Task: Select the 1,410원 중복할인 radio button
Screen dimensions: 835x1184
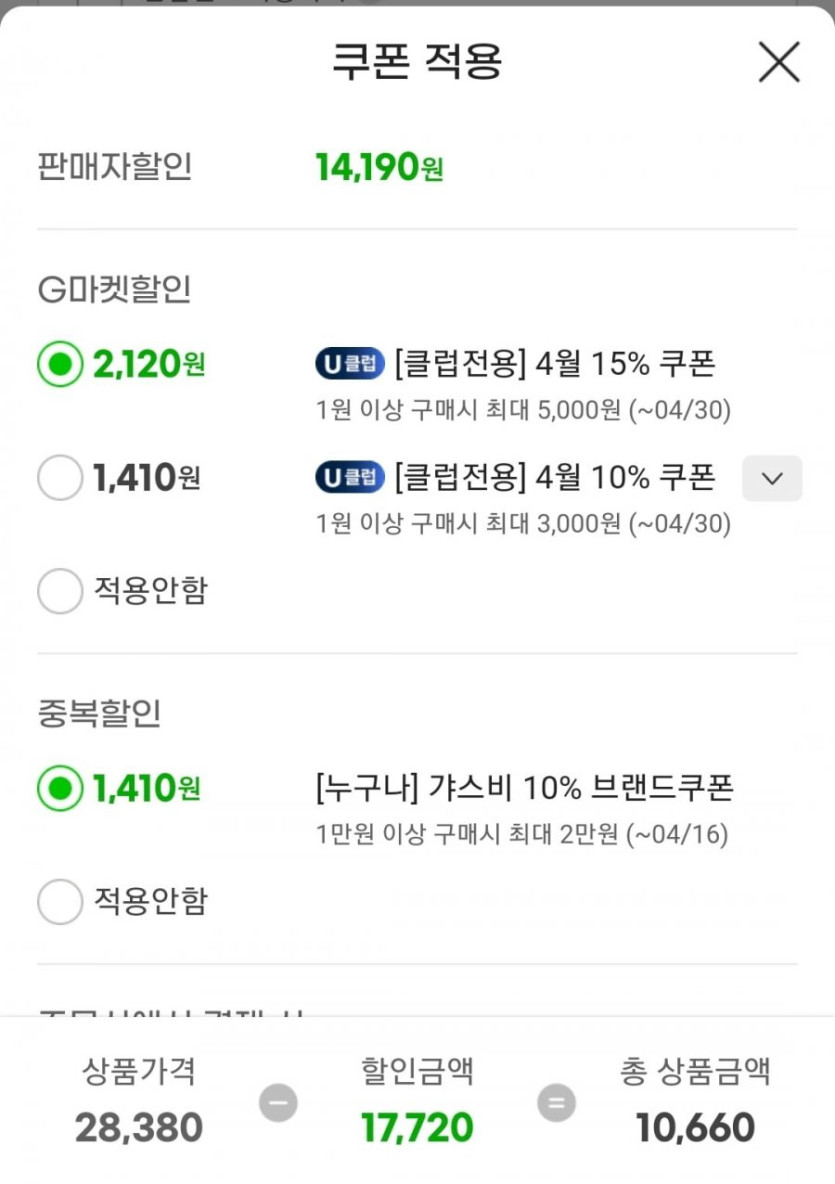Action: pyautogui.click(x=60, y=789)
